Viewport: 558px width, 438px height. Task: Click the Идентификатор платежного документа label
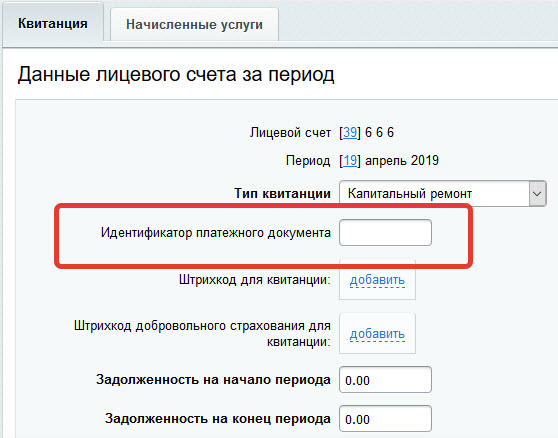216,233
